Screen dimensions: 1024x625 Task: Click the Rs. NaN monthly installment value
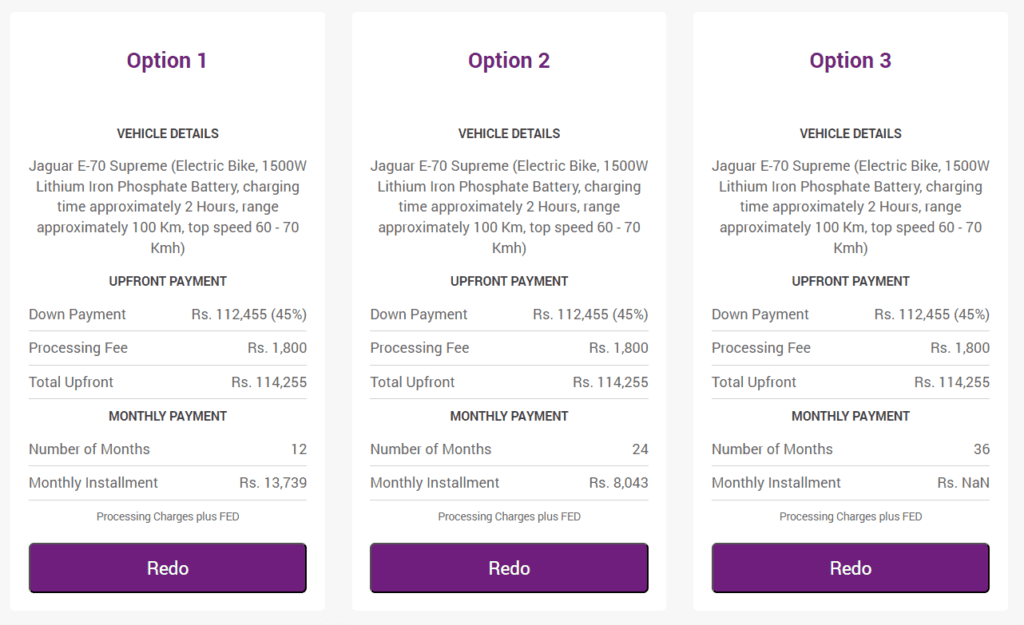963,483
